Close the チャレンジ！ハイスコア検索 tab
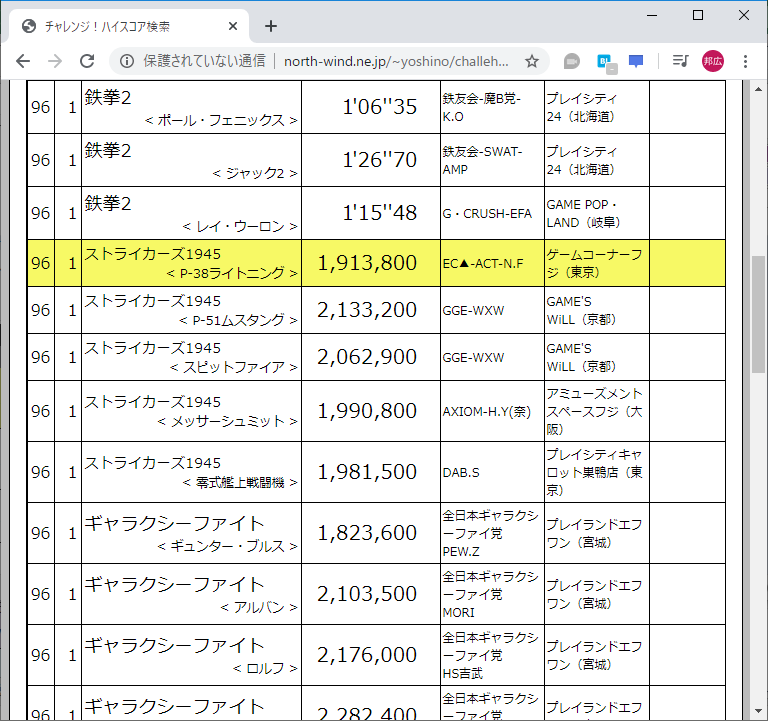 click(233, 26)
